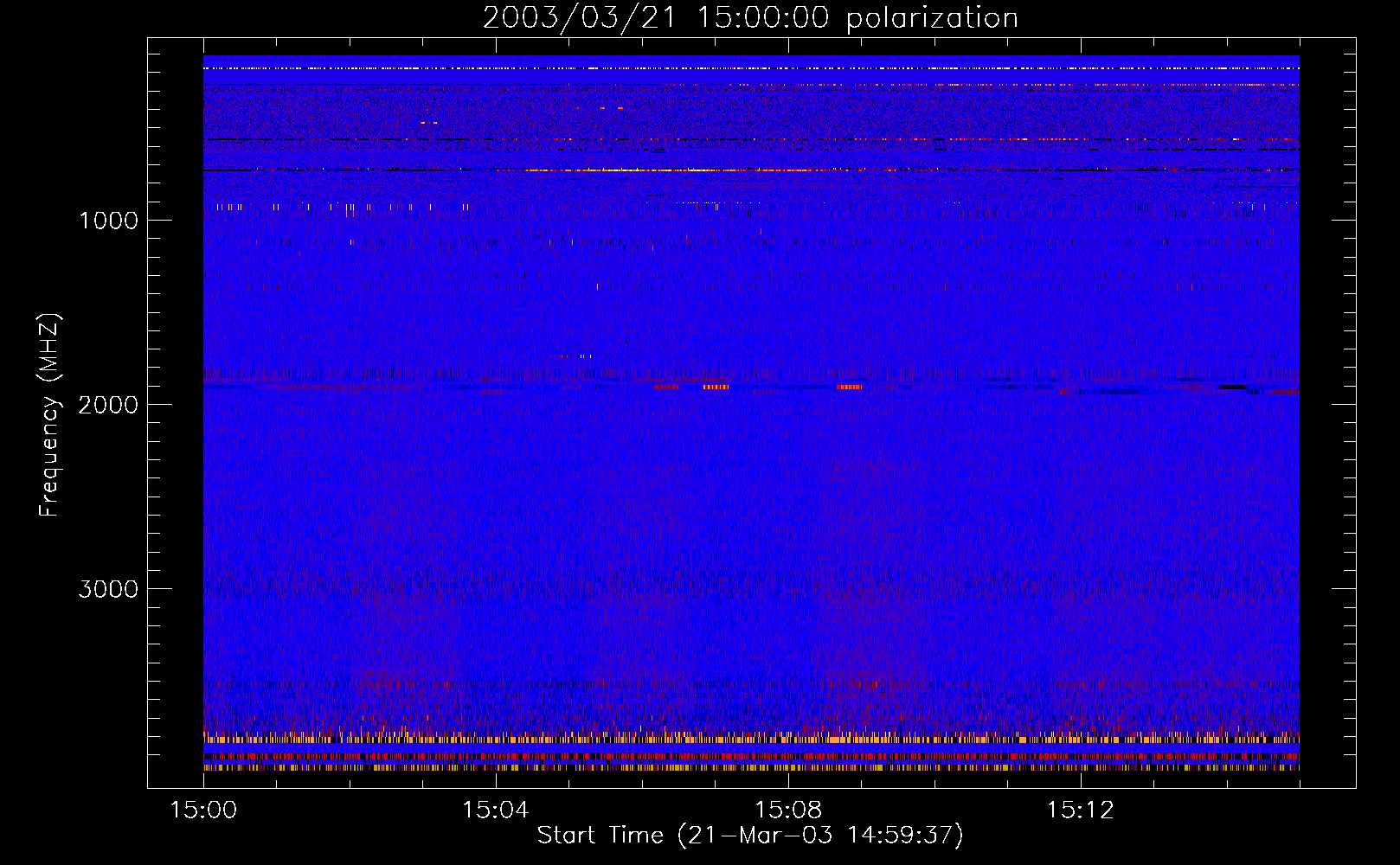
Task: Select the '1000' frequency axis label
Action: coord(108,221)
